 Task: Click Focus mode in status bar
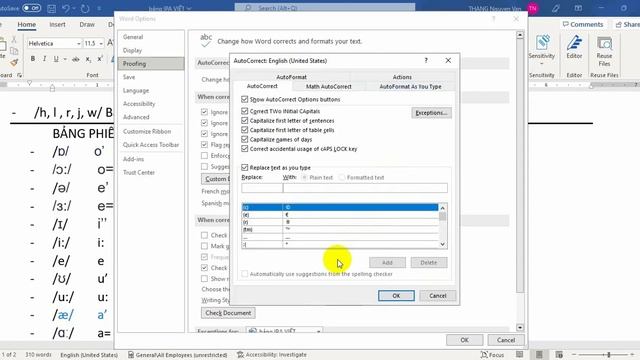click(x=492, y=355)
